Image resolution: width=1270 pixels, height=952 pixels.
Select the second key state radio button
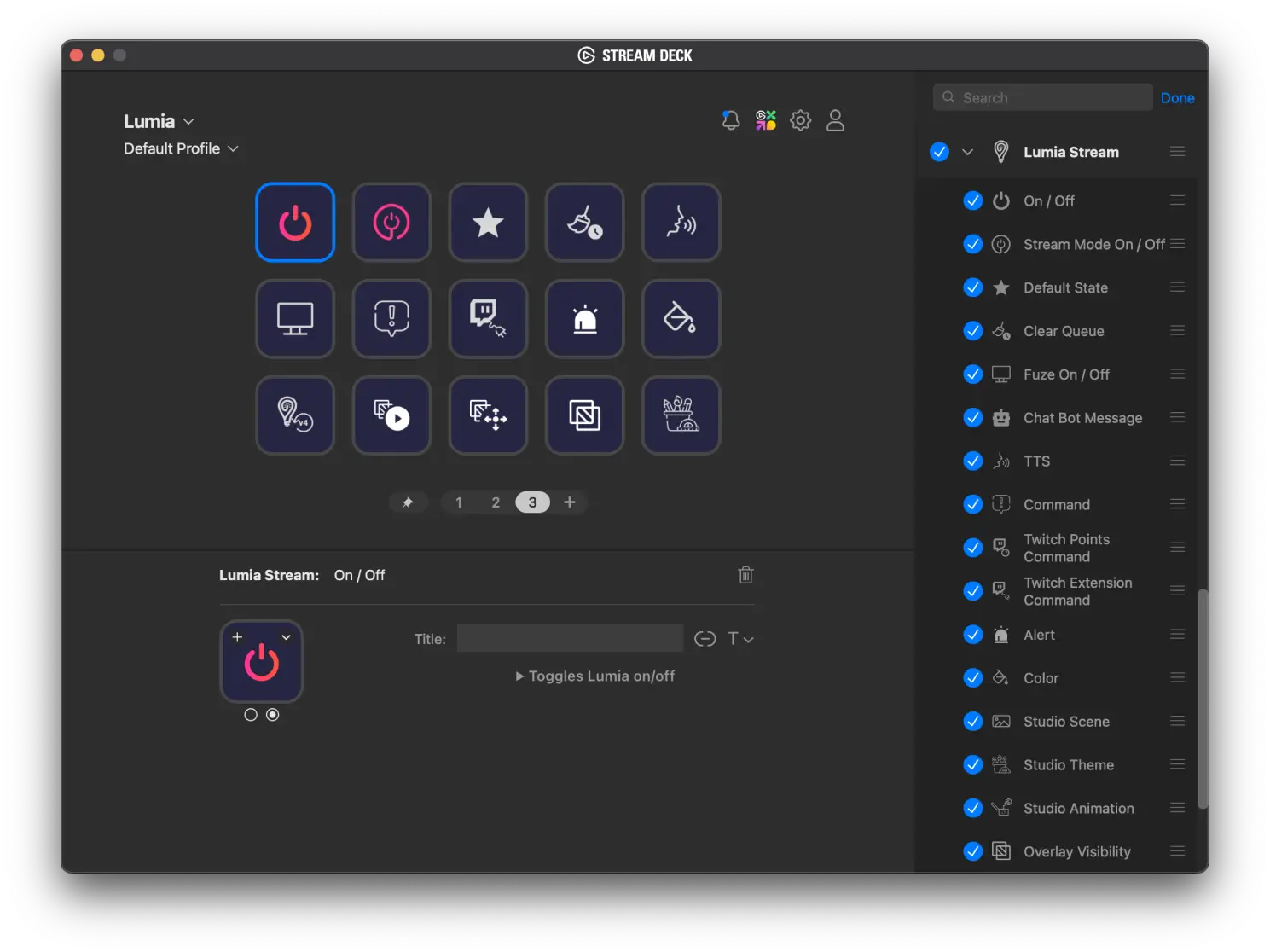point(272,715)
